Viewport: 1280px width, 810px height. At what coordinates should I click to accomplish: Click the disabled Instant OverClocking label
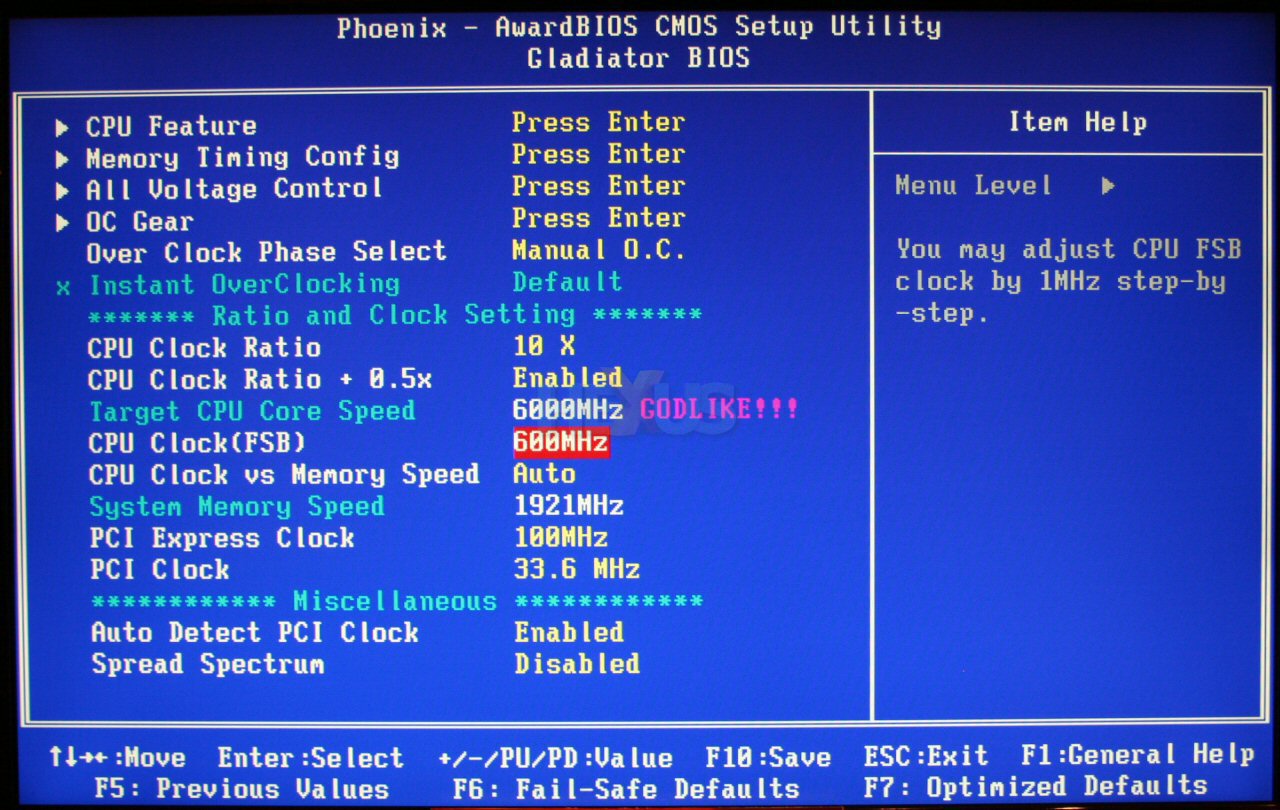244,285
